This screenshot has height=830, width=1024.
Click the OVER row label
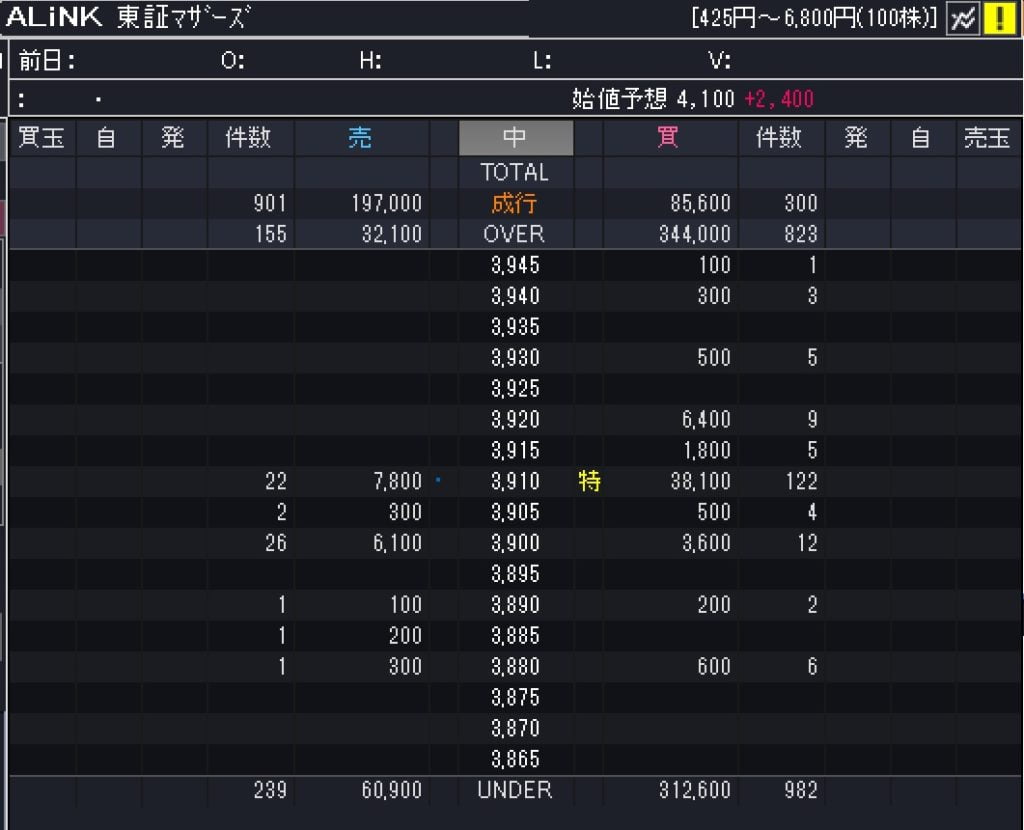(x=515, y=234)
